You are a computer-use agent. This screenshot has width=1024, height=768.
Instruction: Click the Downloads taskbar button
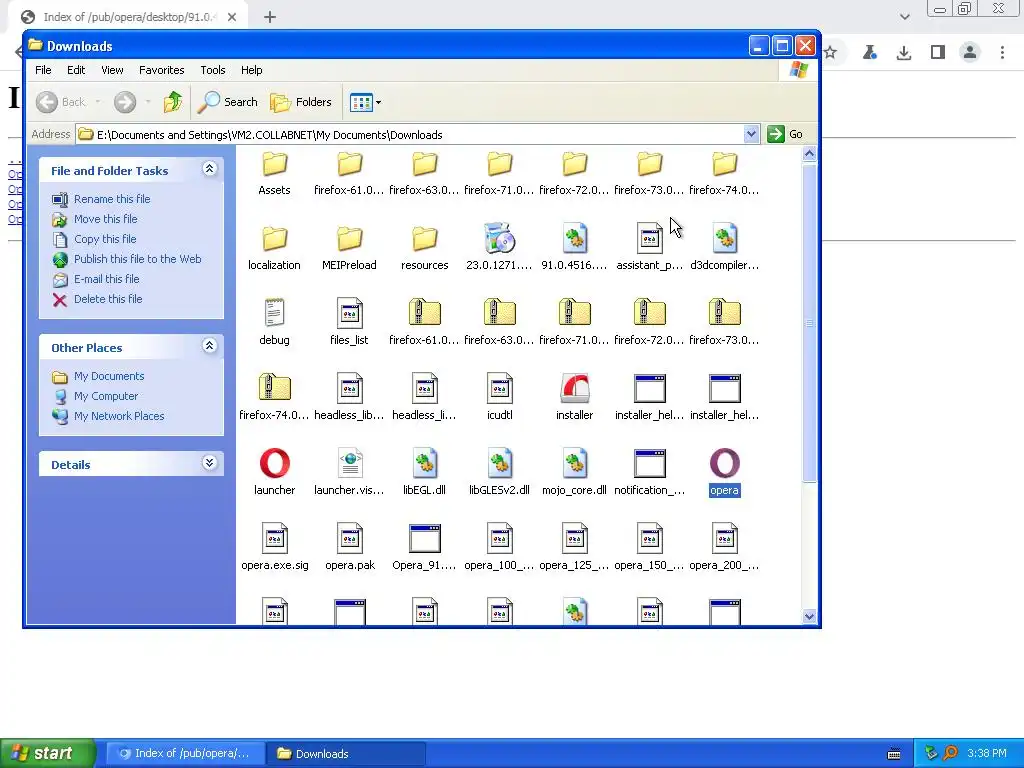pos(346,754)
